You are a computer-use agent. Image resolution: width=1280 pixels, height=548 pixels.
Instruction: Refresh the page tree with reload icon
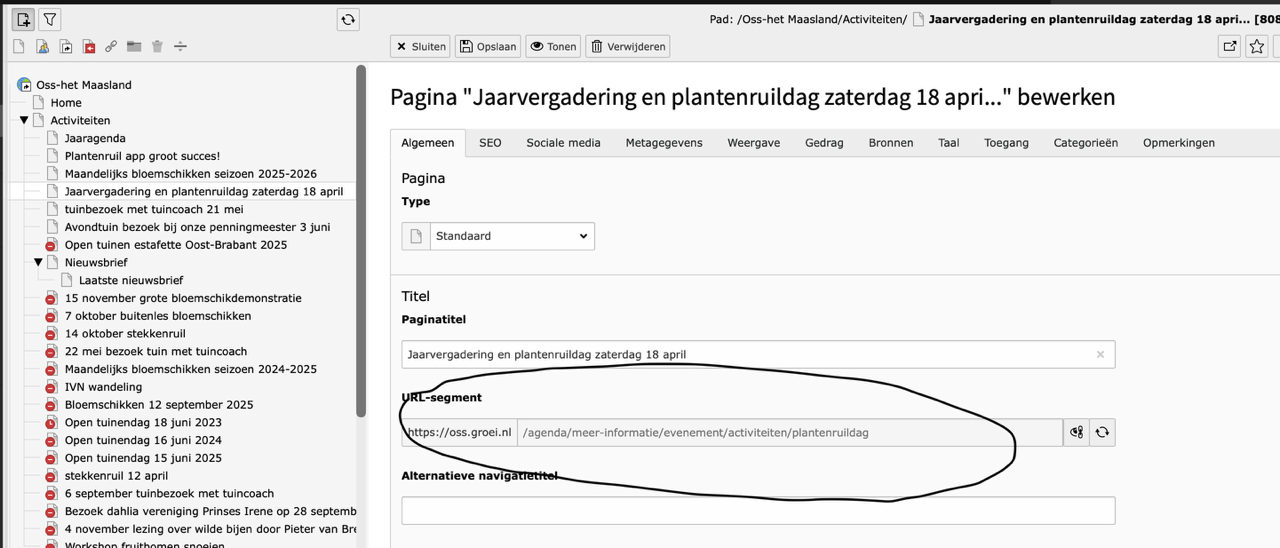[x=348, y=19]
